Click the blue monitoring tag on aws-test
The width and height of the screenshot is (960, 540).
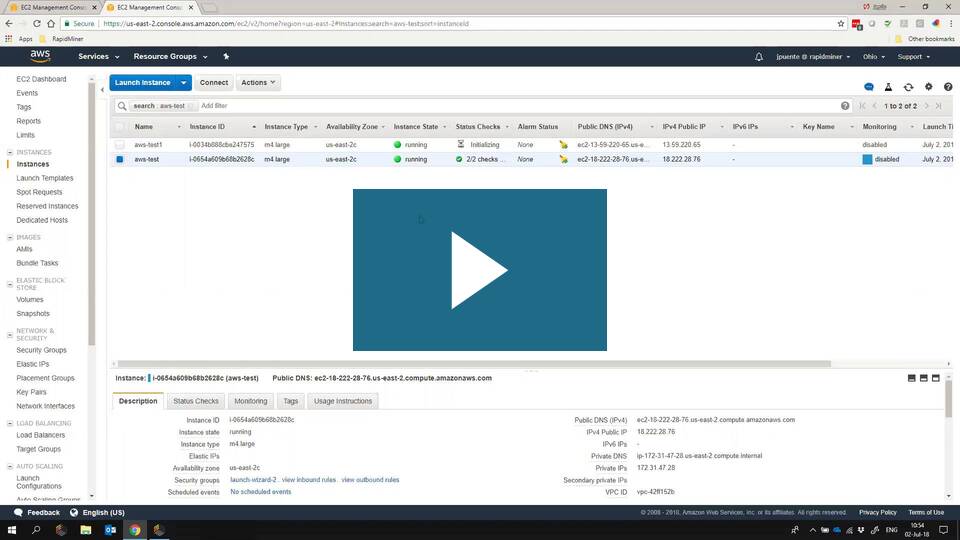[867, 159]
